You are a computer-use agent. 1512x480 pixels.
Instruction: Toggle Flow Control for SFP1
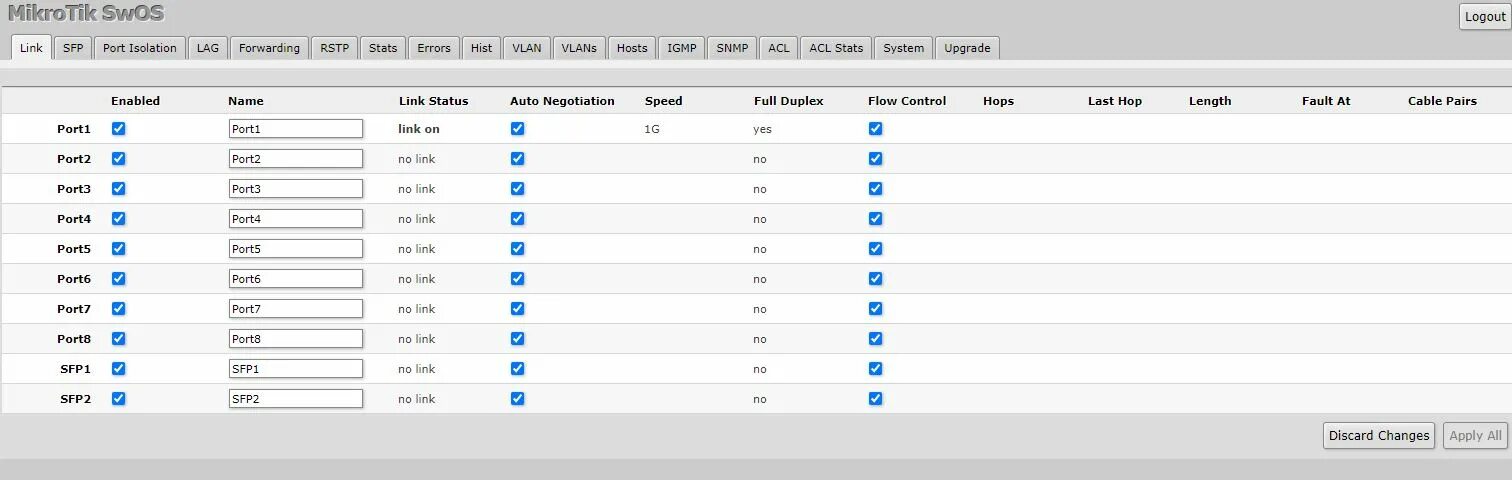875,369
